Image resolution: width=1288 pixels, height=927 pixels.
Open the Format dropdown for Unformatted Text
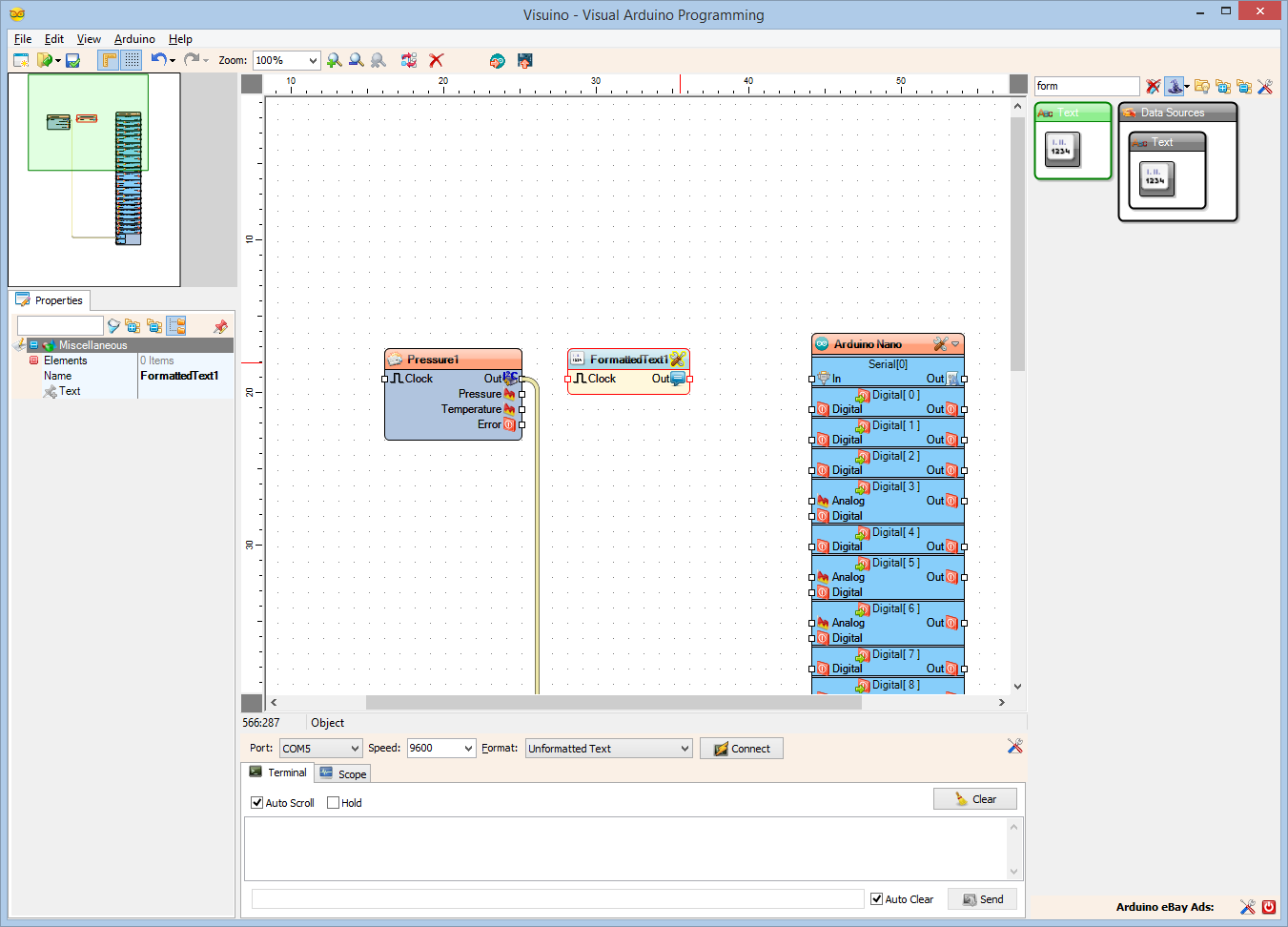click(688, 748)
